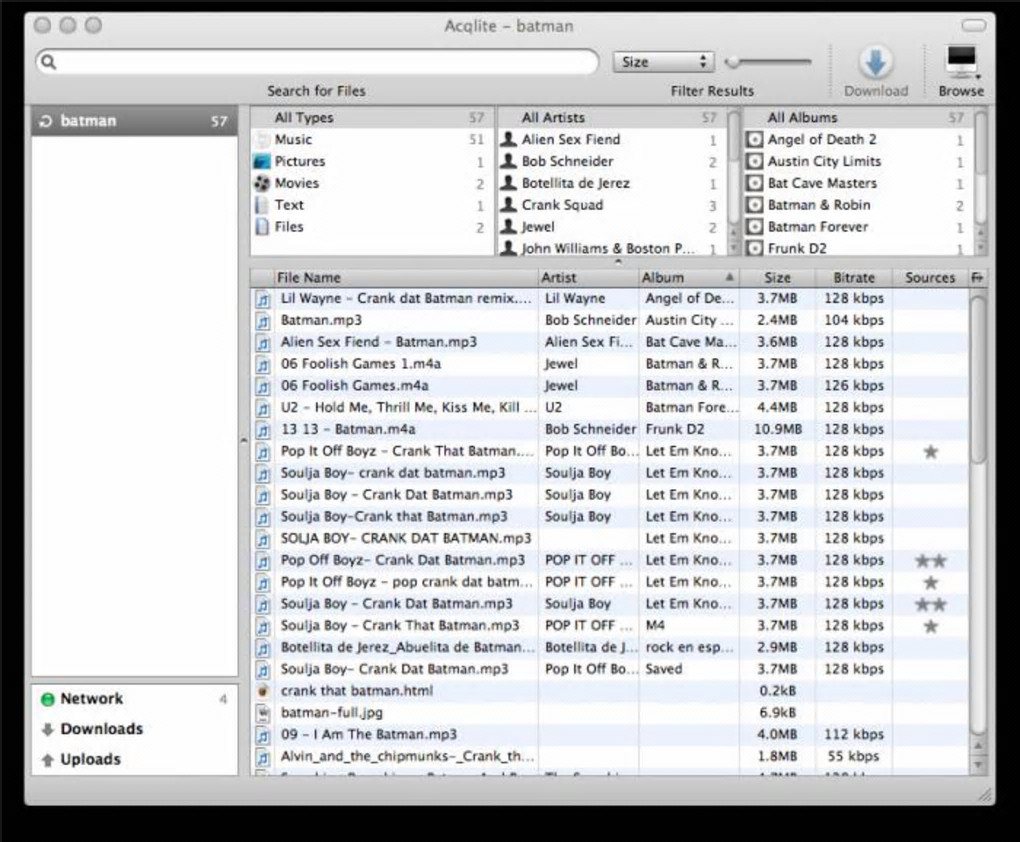Image resolution: width=1020 pixels, height=842 pixels.
Task: Collapse the filter panes using the top divider arrow
Action: pyautogui.click(x=617, y=261)
